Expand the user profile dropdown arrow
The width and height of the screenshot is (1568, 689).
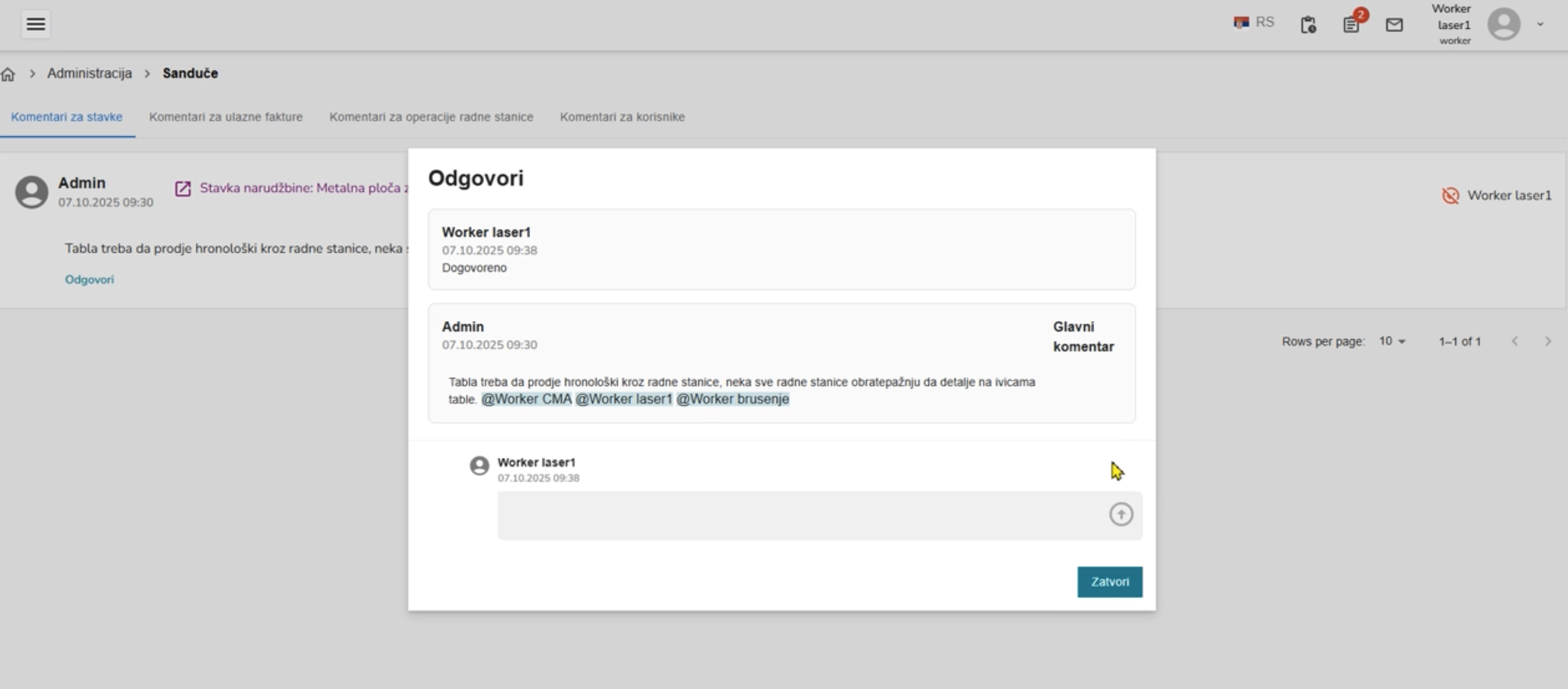(x=1540, y=24)
